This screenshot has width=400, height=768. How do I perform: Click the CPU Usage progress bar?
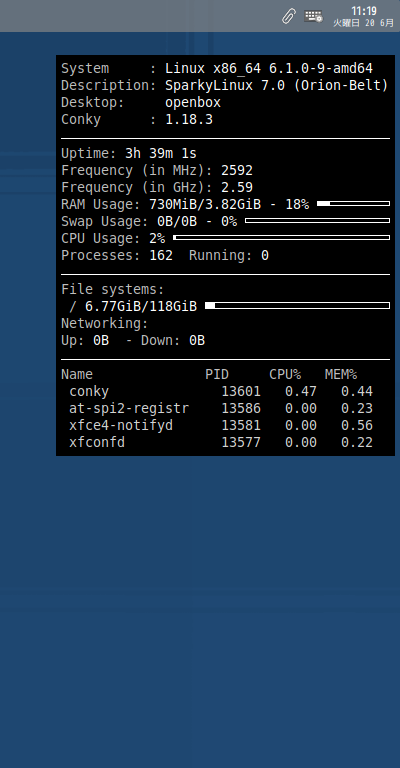(x=282, y=238)
